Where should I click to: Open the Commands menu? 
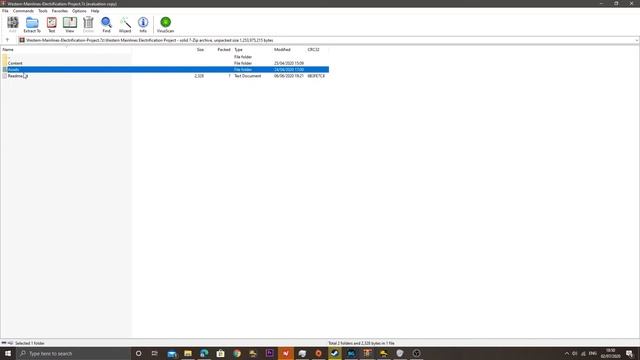pos(23,11)
